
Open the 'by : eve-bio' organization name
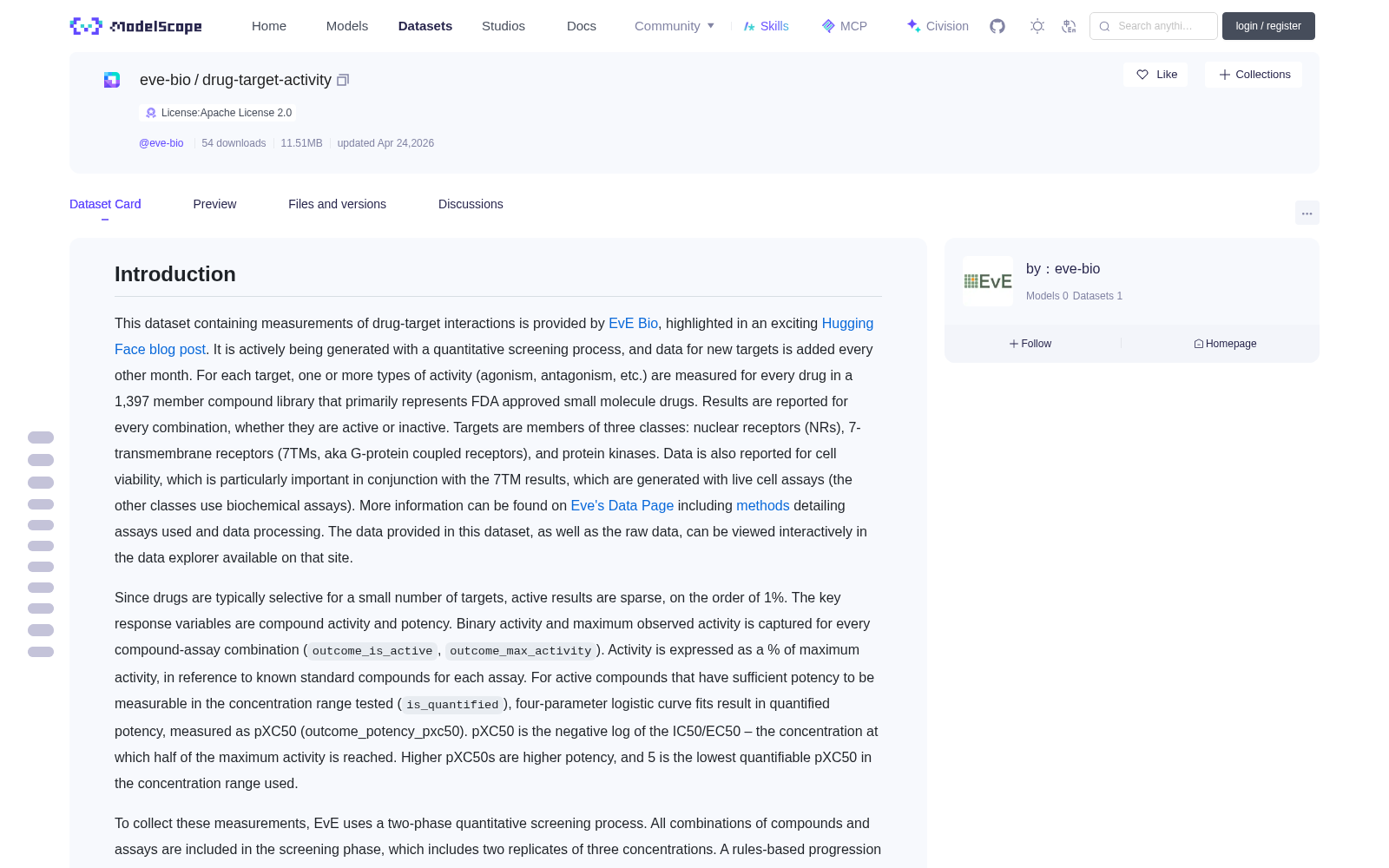tap(1063, 269)
